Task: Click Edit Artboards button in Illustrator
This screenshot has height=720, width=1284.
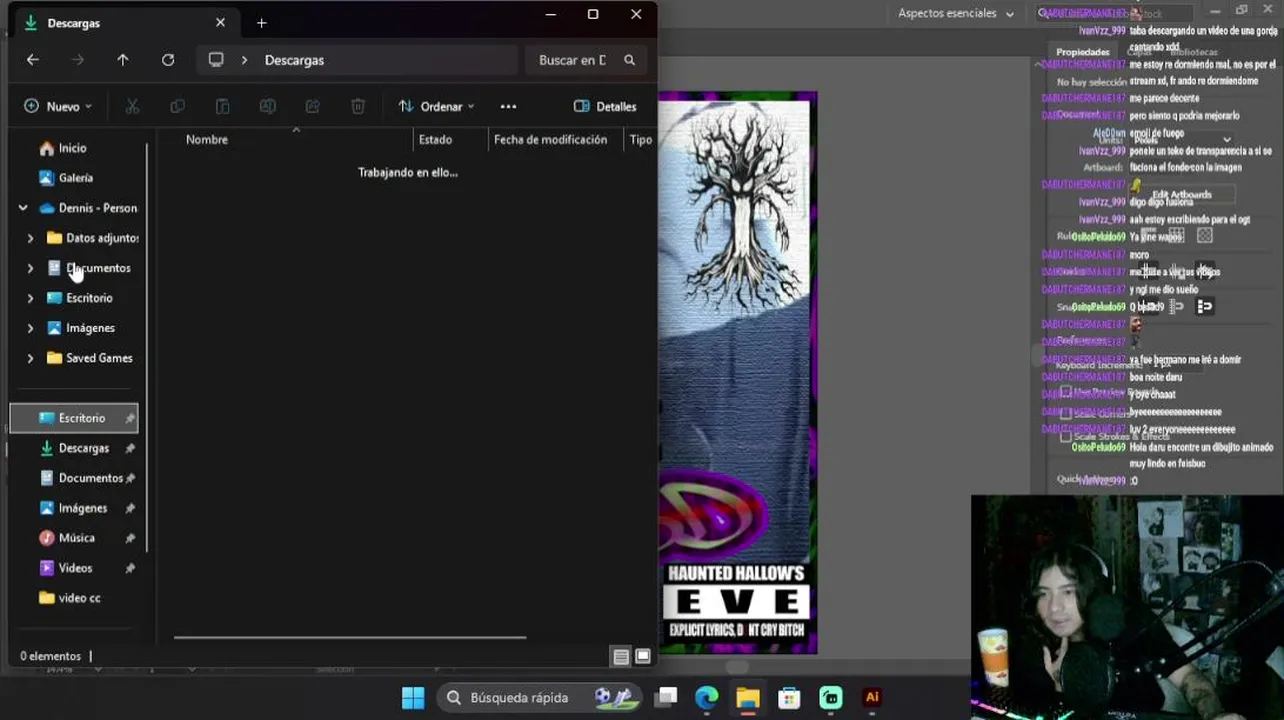Action: (1181, 195)
